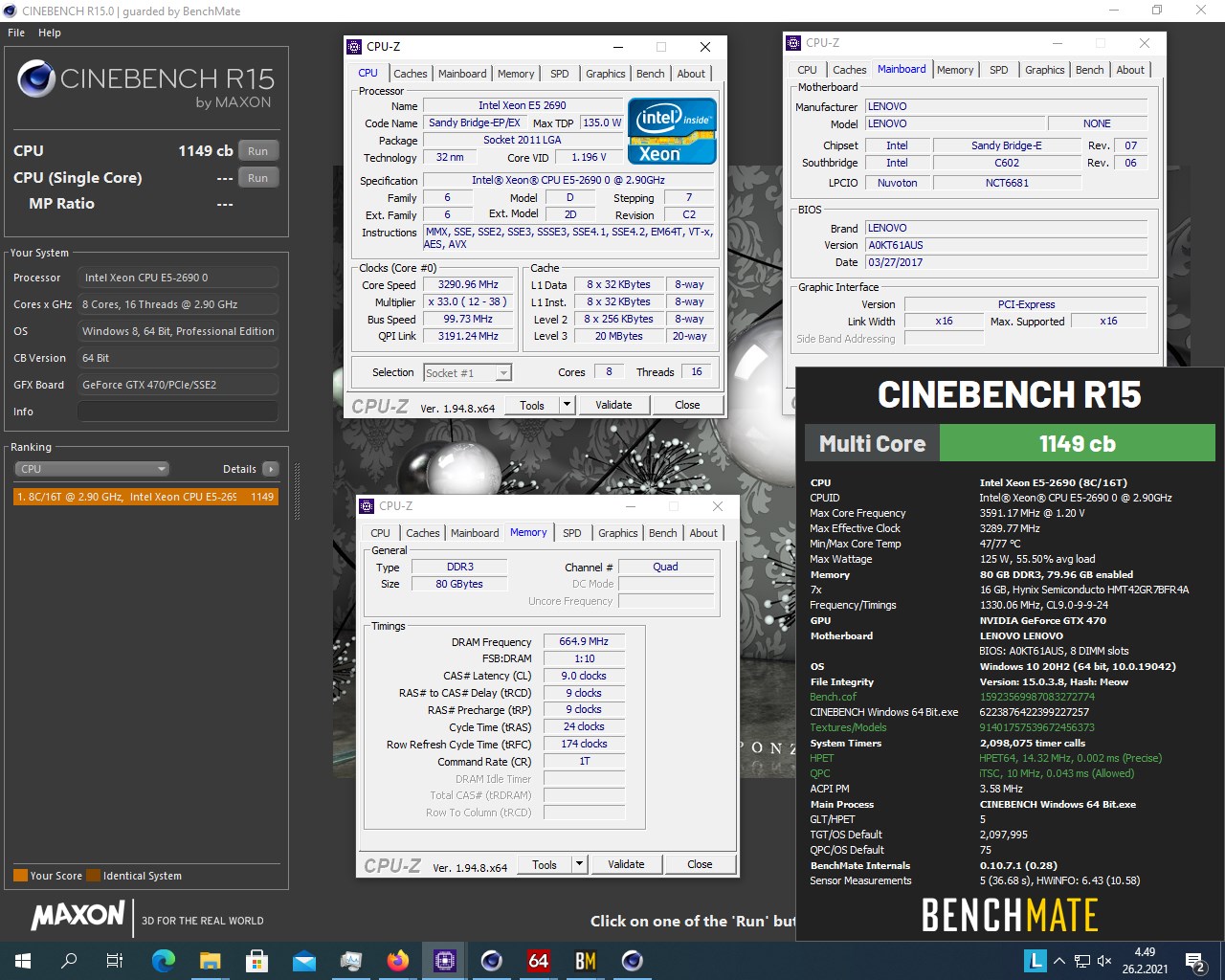Run the CPU Single Core benchmark
Viewport: 1225px width, 980px height.
(x=258, y=178)
